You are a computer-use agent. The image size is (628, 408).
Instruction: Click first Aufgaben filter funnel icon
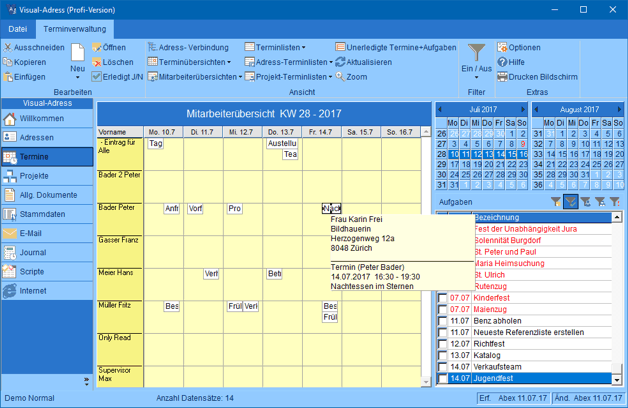tap(556, 202)
